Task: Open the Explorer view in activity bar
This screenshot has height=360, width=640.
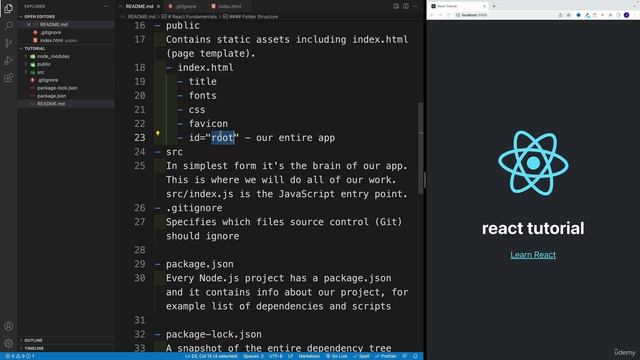Action: [x=8, y=9]
